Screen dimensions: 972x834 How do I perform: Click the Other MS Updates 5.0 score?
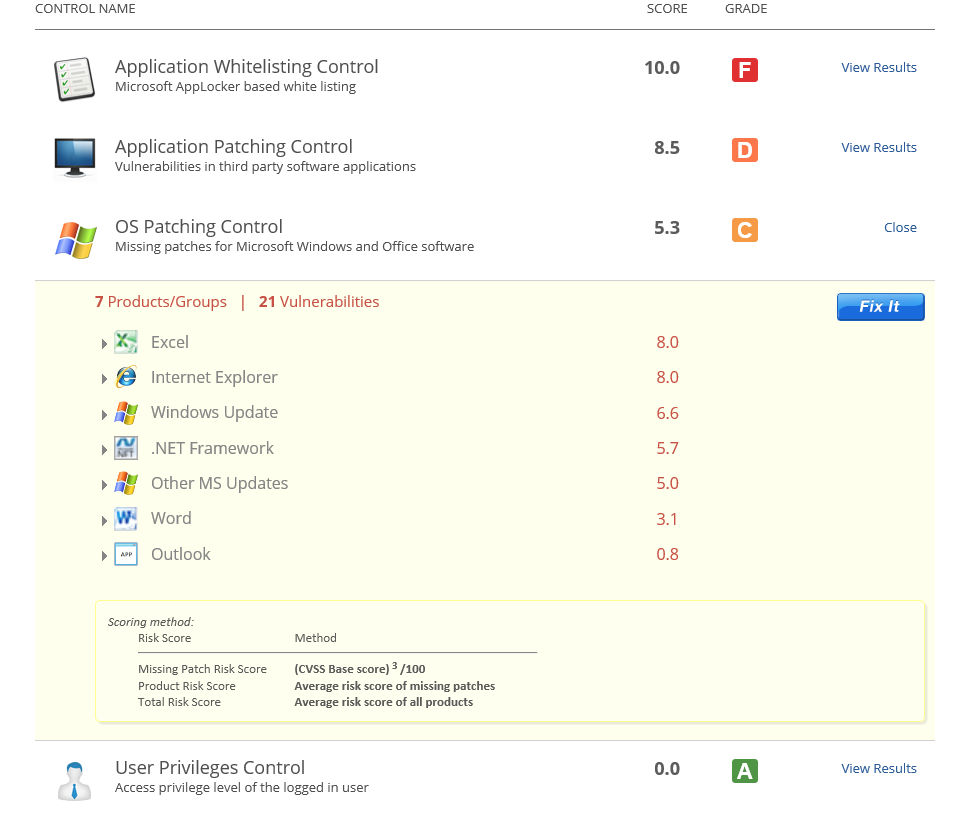pos(668,483)
